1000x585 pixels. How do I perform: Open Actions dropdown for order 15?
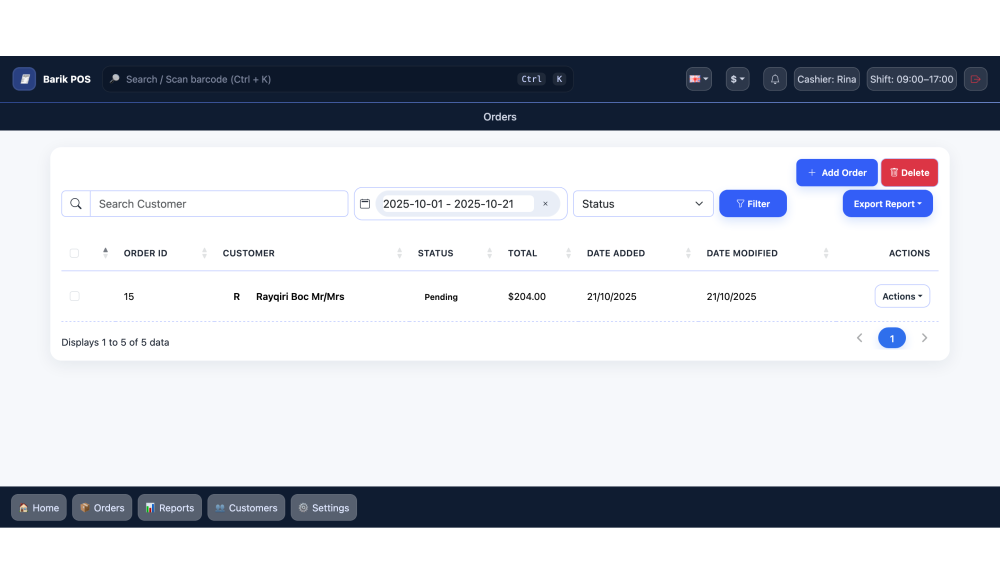[902, 296]
